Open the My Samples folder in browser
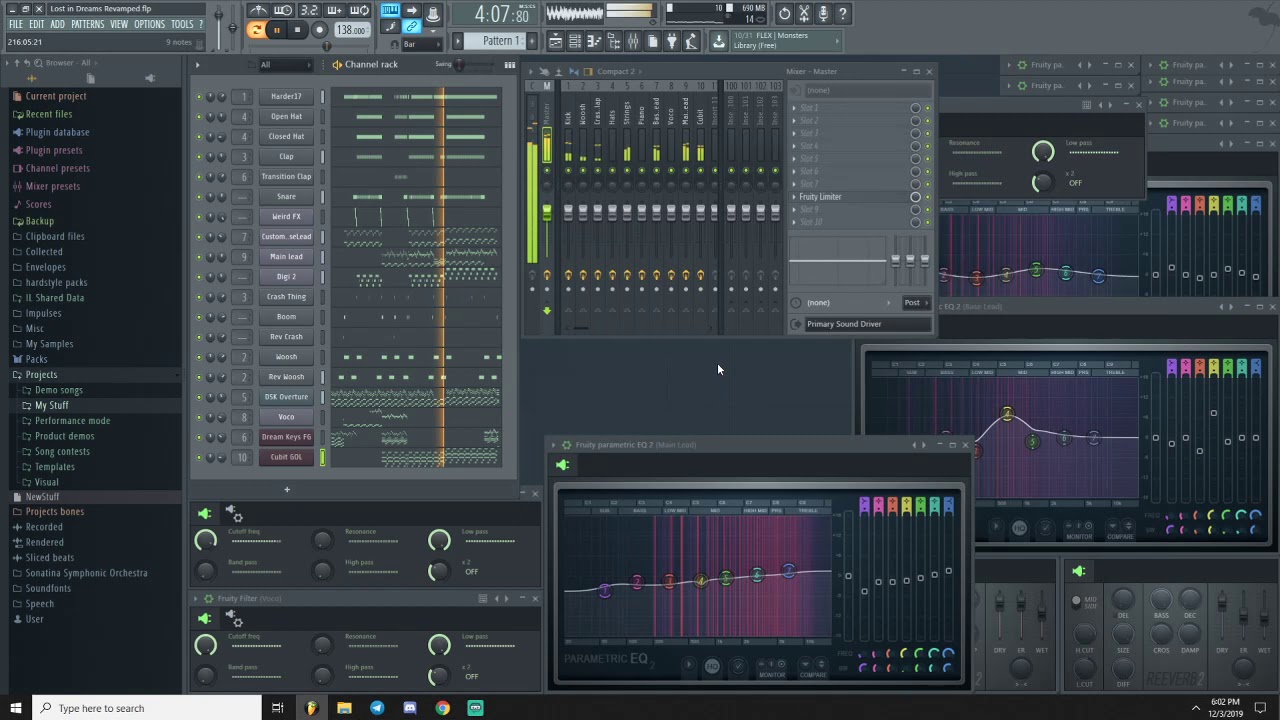1280x720 pixels. point(49,344)
